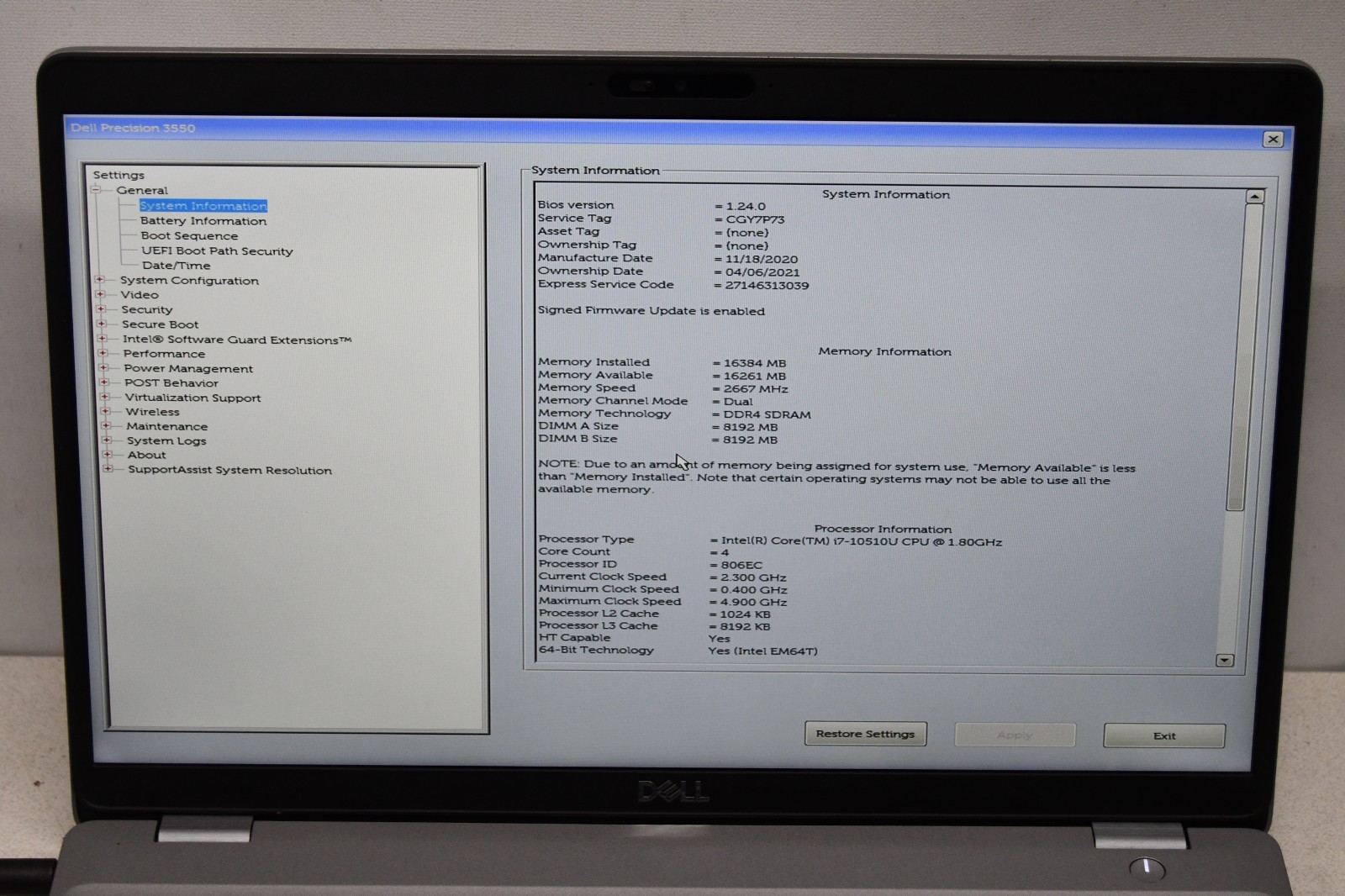Click Memory Technology value DDR4 SDRAM
The width and height of the screenshot is (1345, 896).
pos(767,414)
